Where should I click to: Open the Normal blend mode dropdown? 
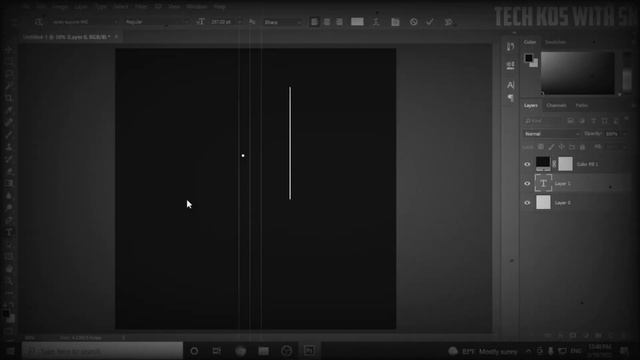(551, 134)
